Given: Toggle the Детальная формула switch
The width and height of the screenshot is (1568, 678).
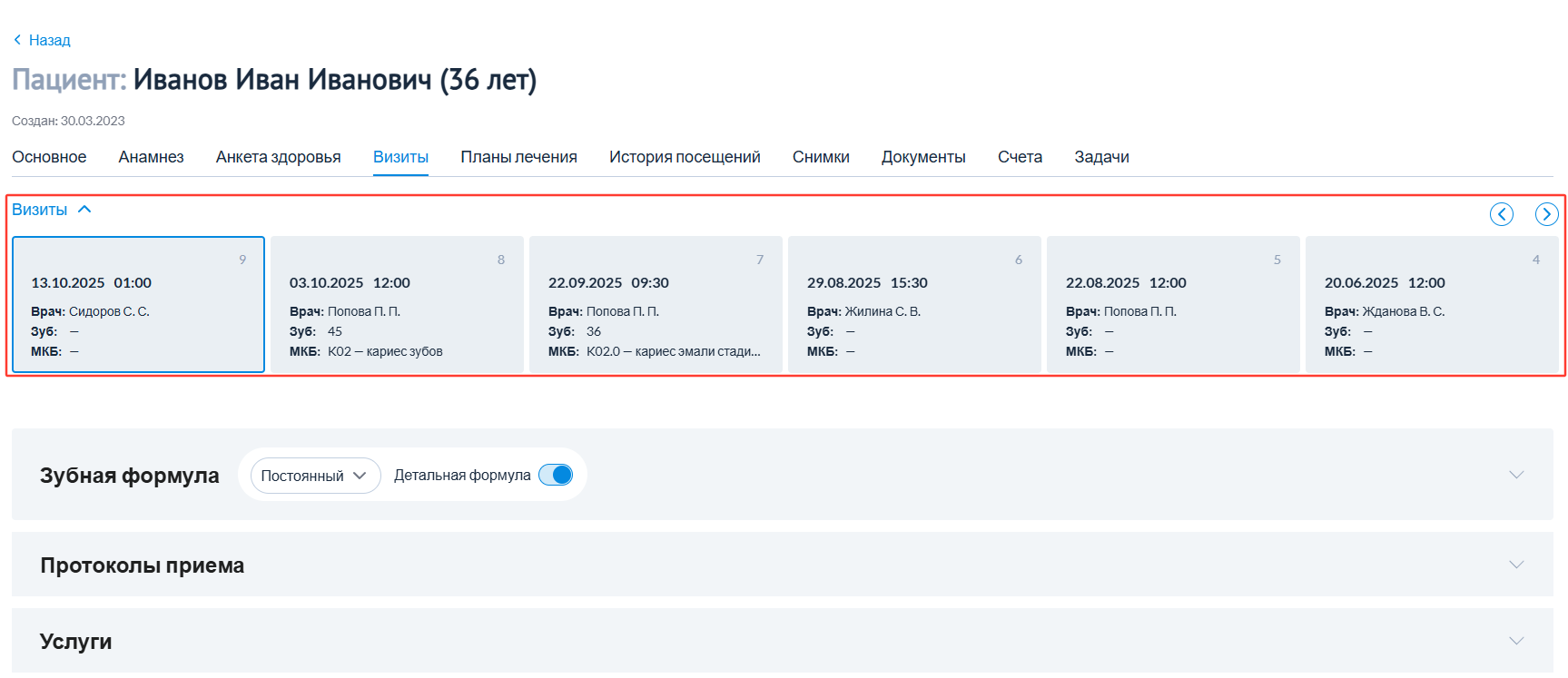Looking at the screenshot, I should point(556,475).
